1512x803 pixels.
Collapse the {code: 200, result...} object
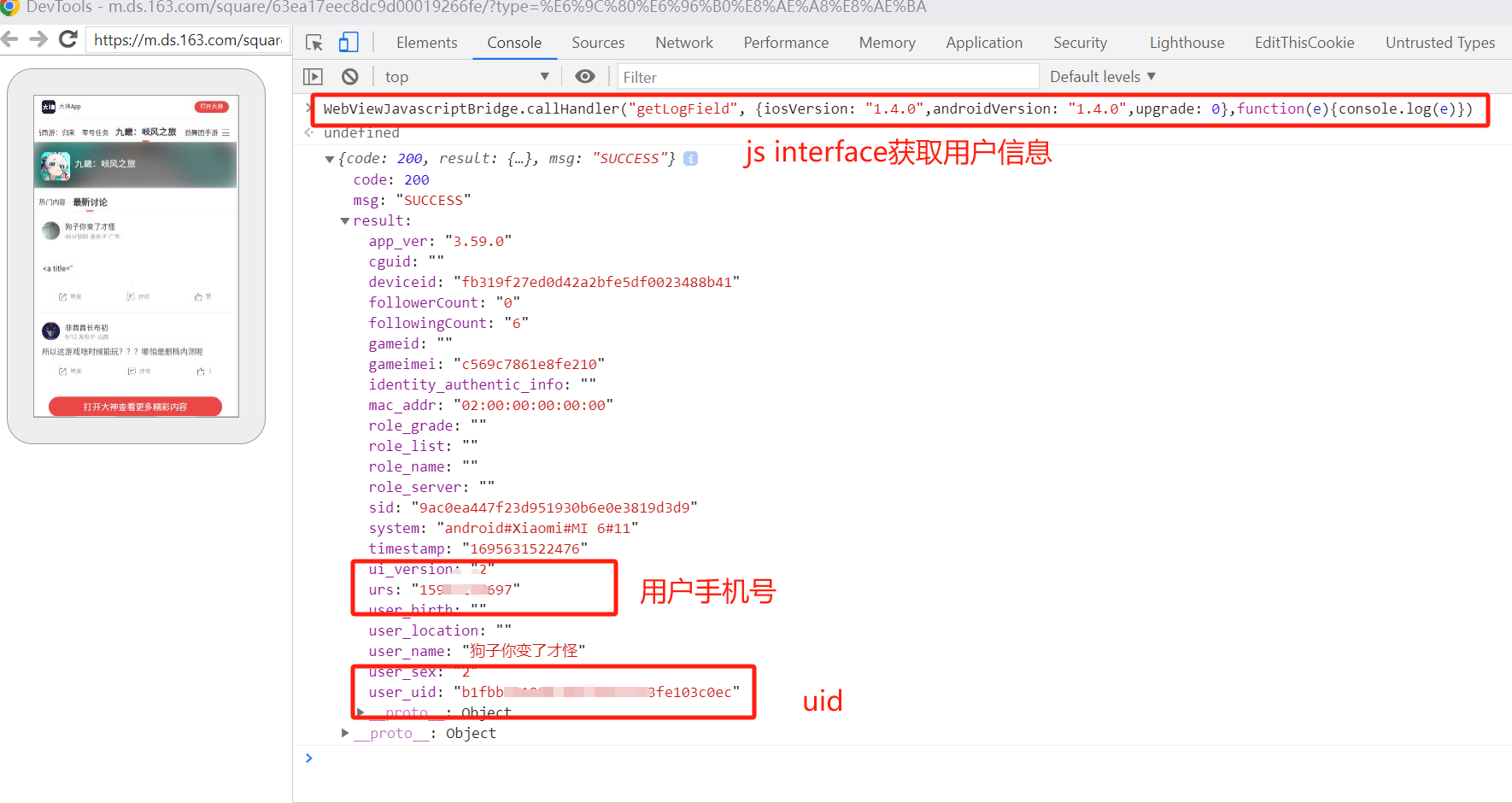click(330, 159)
